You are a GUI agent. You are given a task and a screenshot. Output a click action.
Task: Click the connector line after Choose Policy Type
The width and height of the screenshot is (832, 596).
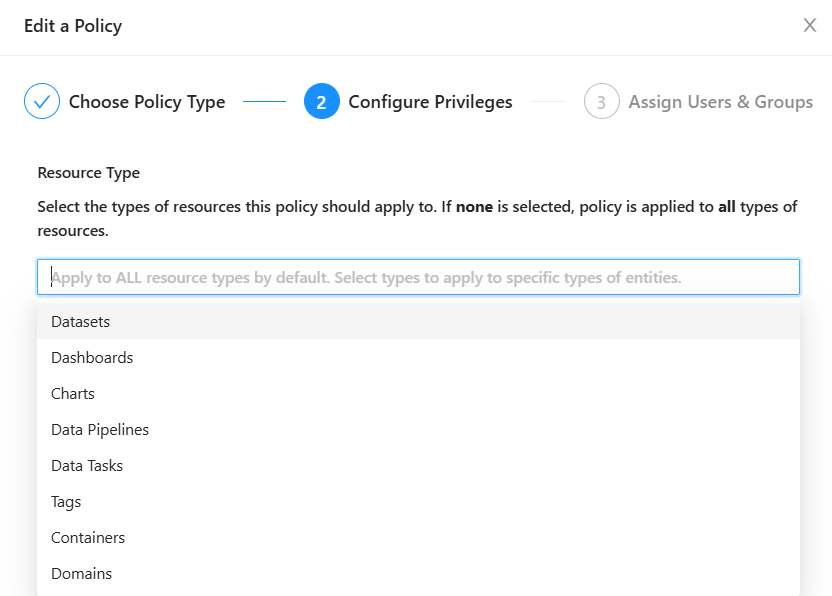[264, 102]
